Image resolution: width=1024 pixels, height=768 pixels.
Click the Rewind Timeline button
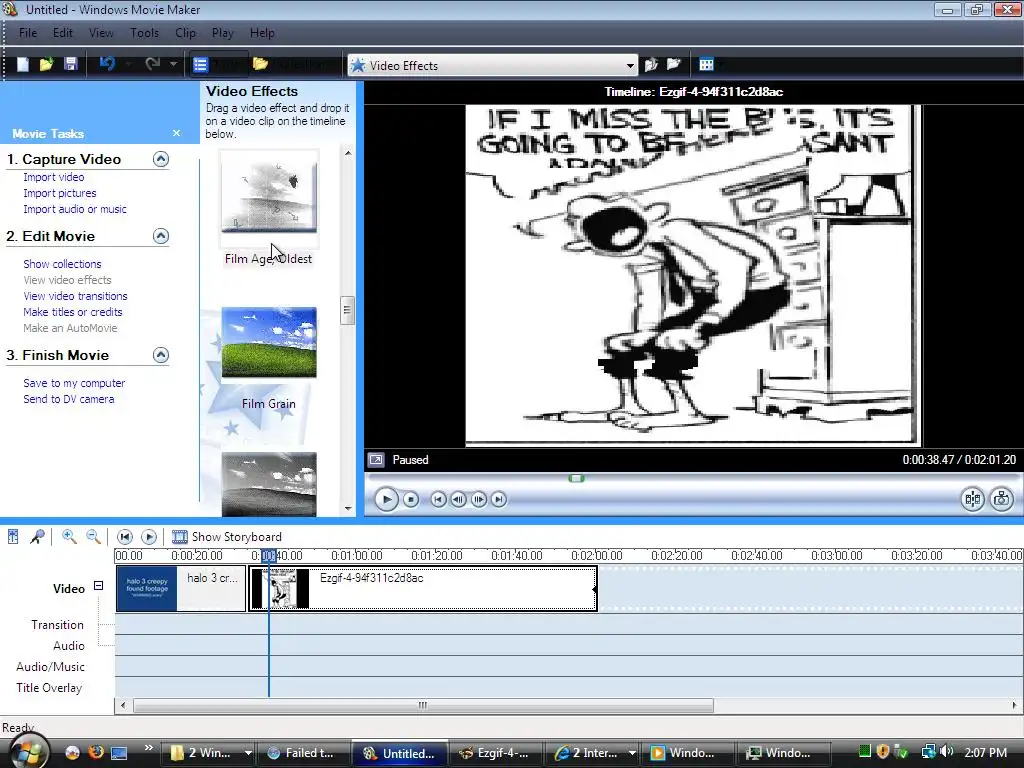click(125, 537)
